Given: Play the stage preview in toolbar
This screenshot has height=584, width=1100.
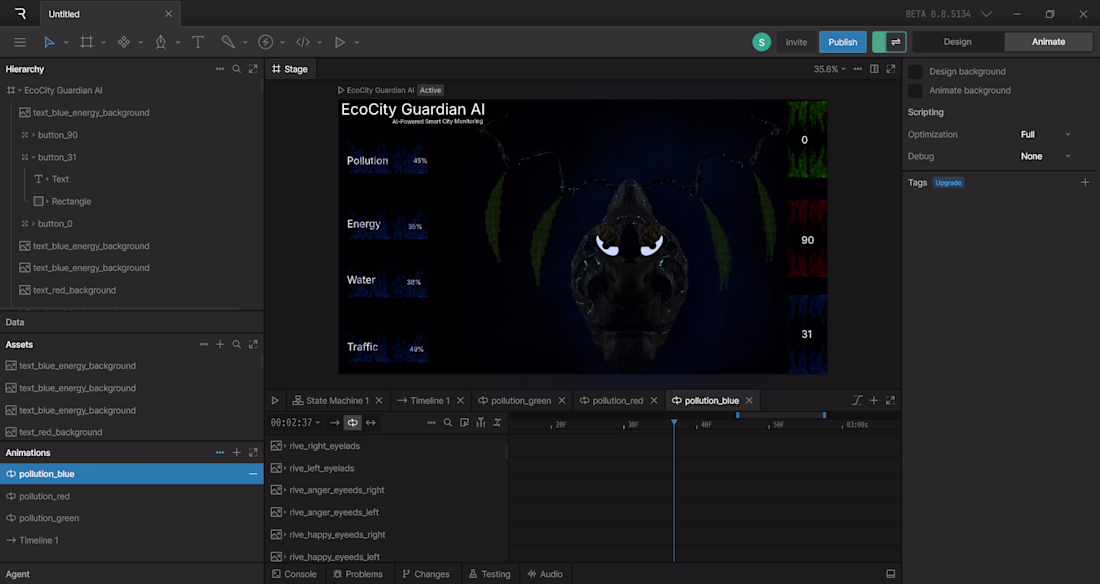Looking at the screenshot, I should [340, 42].
